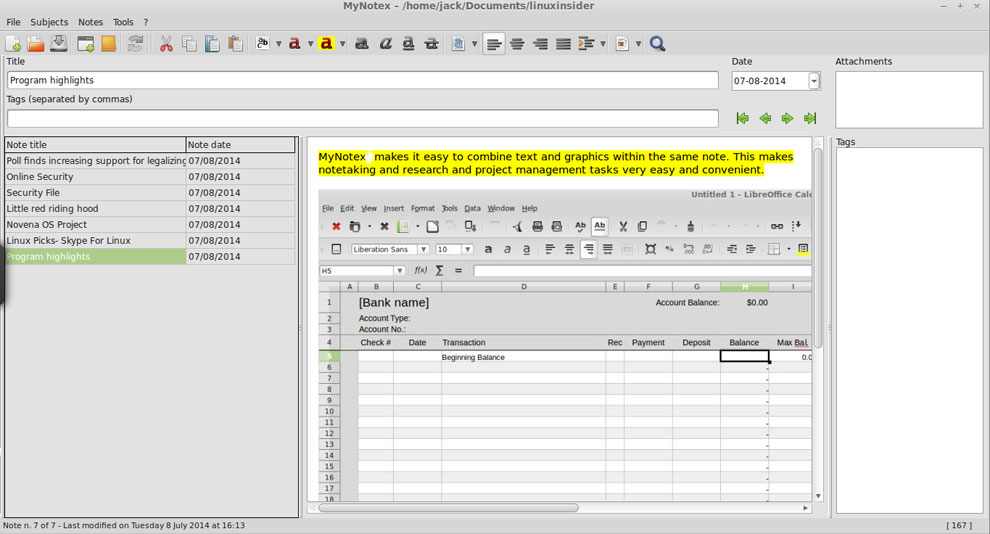990x534 pixels.
Task: Apply yellow highlight with the highlighted 'a'
Action: [x=326, y=44]
